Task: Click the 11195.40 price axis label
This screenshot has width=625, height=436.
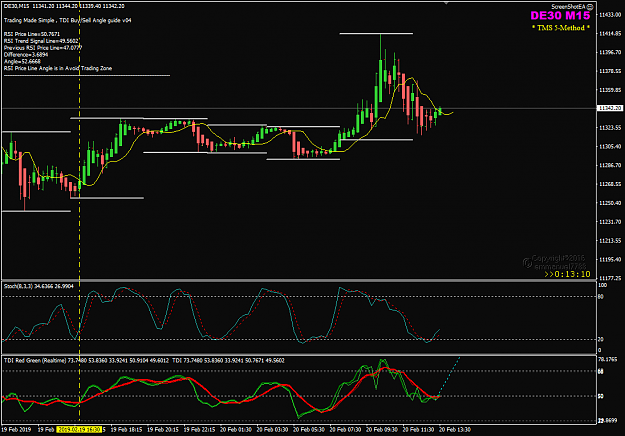Action: [x=610, y=259]
